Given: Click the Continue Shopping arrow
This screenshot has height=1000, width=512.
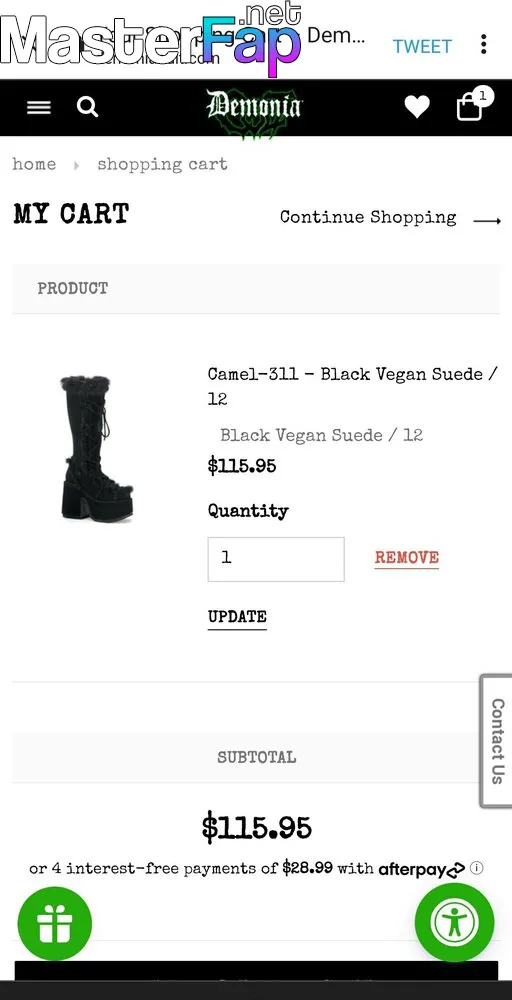Looking at the screenshot, I should click(x=487, y=221).
